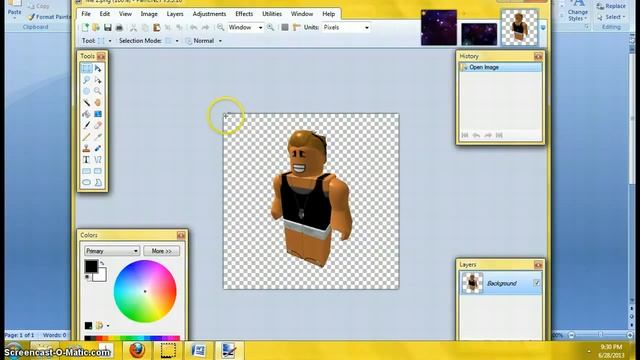Select the Paint Bucket tool
This screenshot has width=640, height=360.
click(x=87, y=114)
